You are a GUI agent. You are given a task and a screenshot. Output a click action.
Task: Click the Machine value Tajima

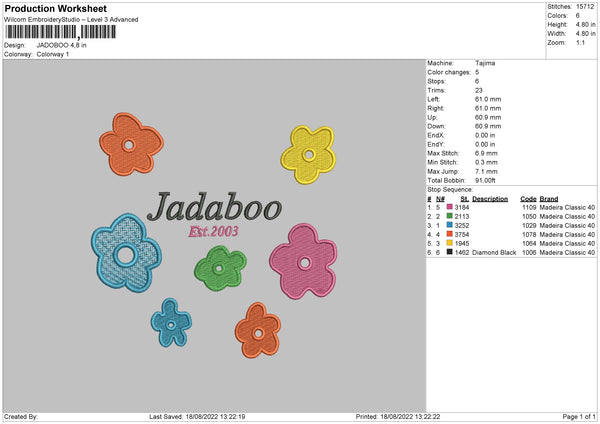(x=485, y=63)
